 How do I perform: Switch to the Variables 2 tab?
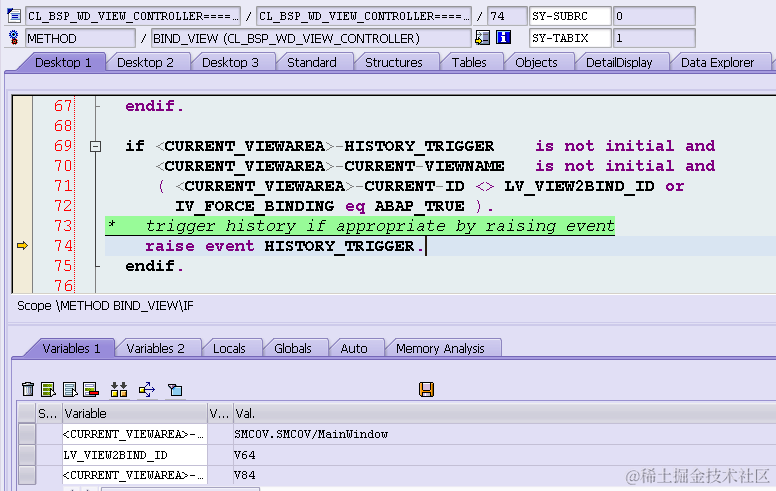click(155, 348)
